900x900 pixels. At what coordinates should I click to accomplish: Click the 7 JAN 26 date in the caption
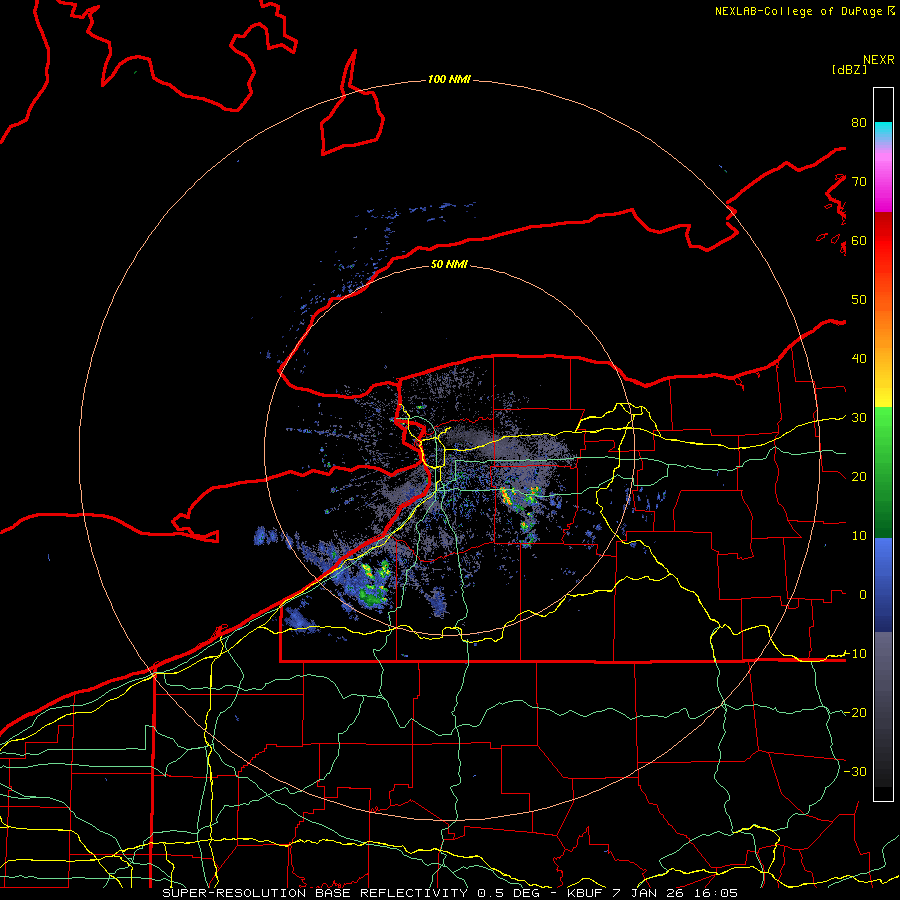coord(647,893)
